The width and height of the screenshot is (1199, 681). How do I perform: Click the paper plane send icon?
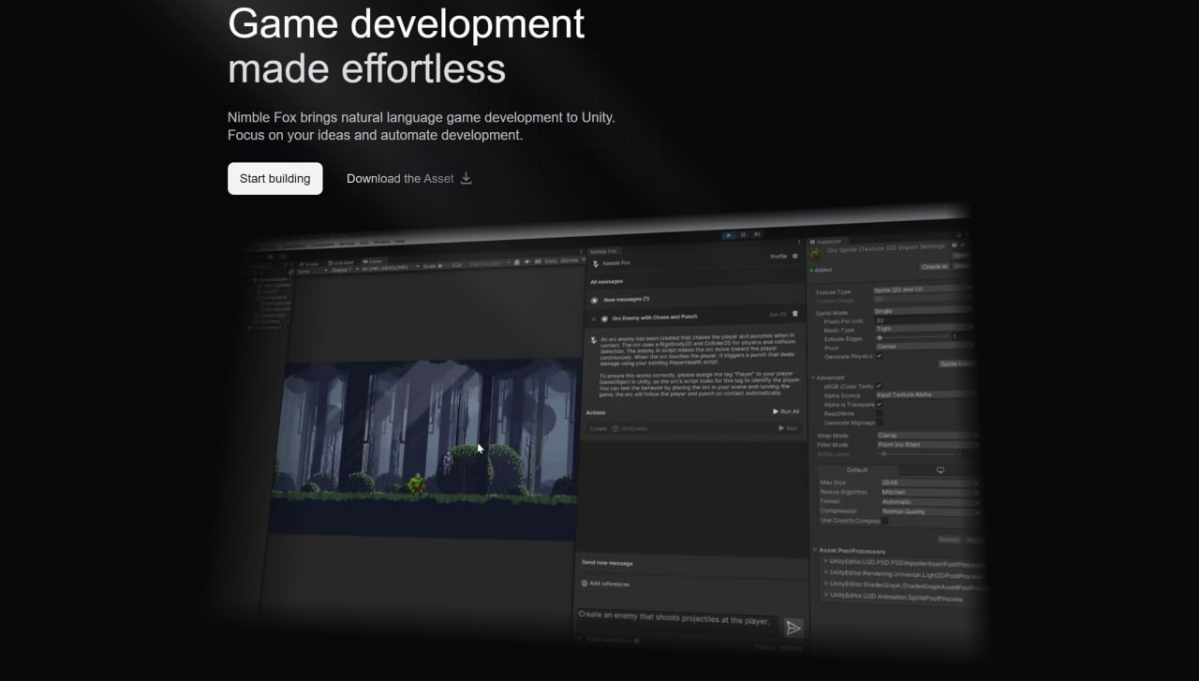pos(793,627)
